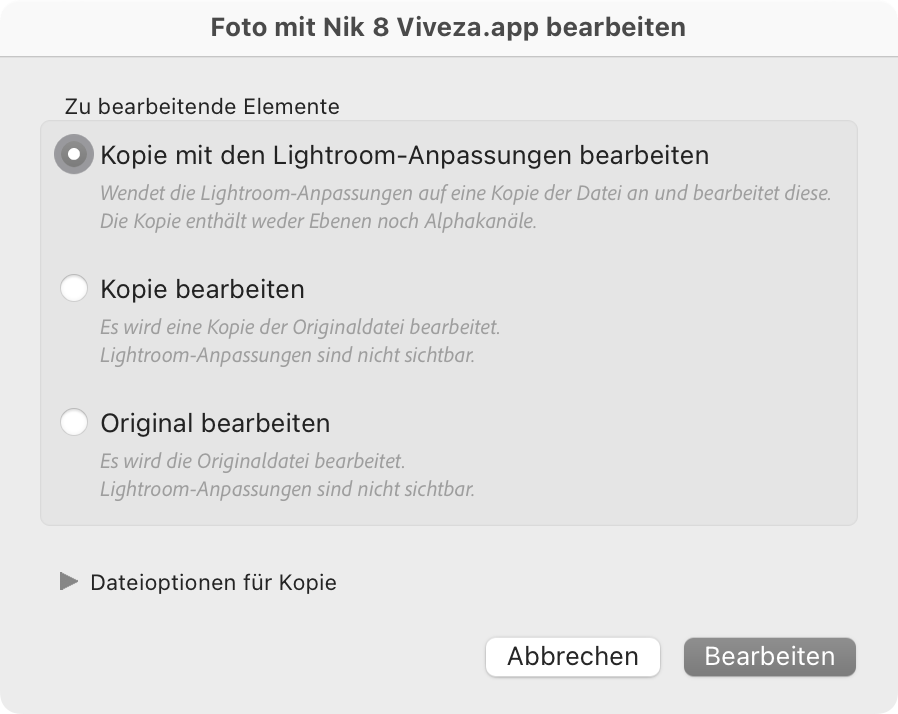Click the 'Dateioptionen für Kopie' label text
Image resolution: width=898 pixels, height=714 pixels.
coord(214,582)
